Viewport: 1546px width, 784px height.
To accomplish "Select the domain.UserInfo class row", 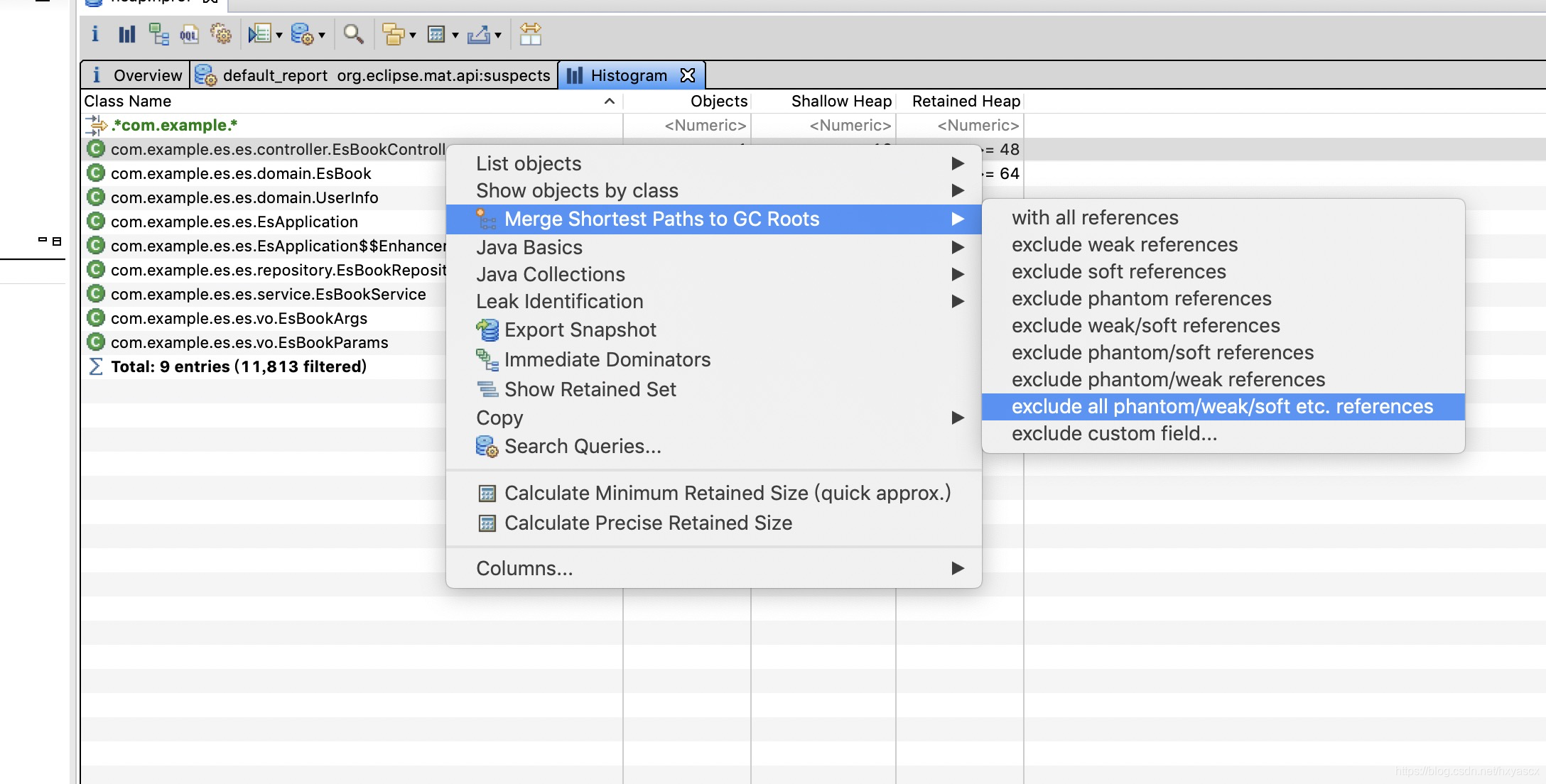I will pyautogui.click(x=264, y=197).
